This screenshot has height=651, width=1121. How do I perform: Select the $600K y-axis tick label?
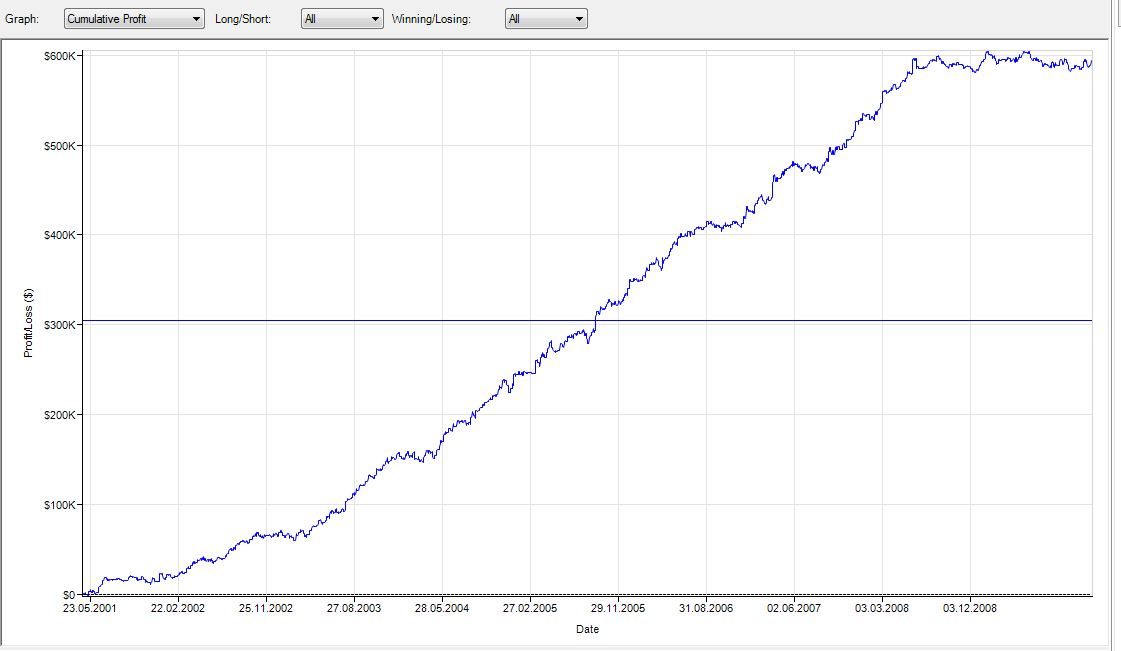coord(58,56)
